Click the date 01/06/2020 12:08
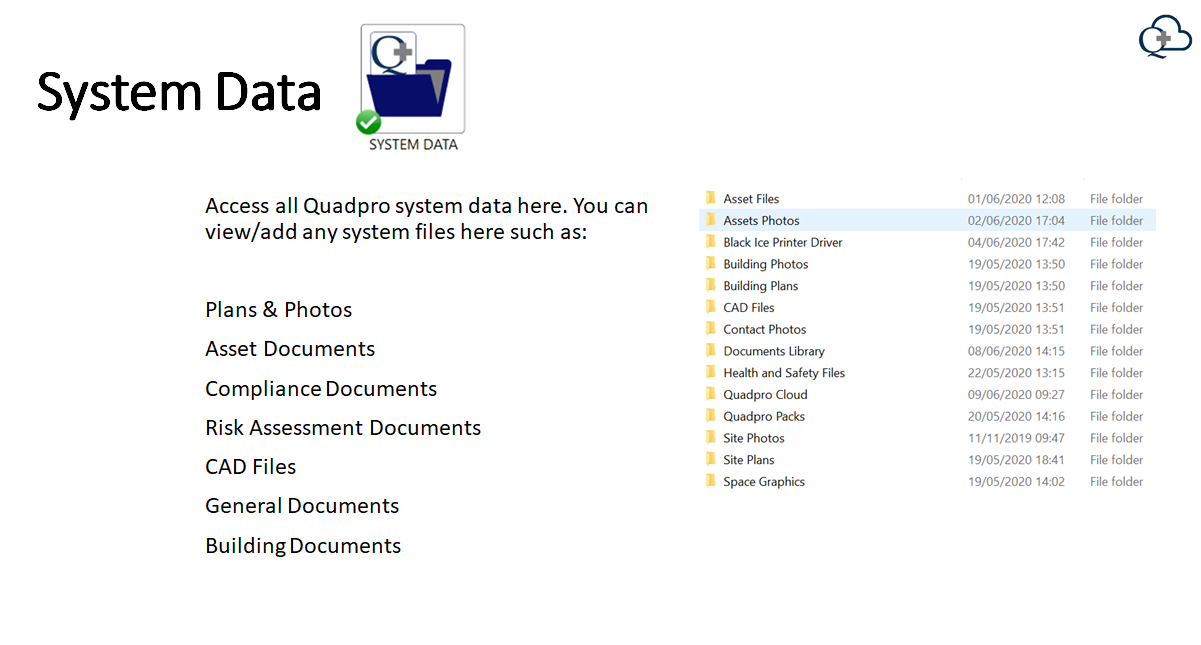 point(1016,199)
